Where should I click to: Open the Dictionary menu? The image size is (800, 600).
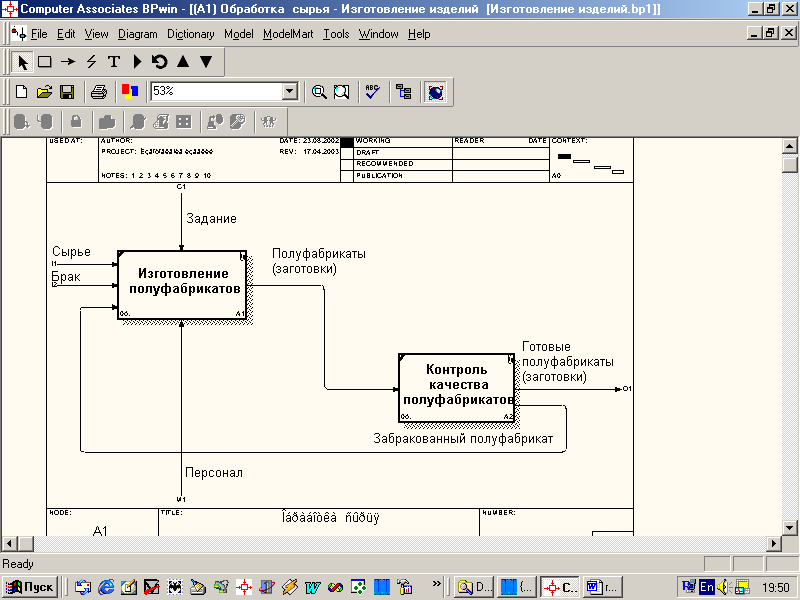tap(191, 34)
